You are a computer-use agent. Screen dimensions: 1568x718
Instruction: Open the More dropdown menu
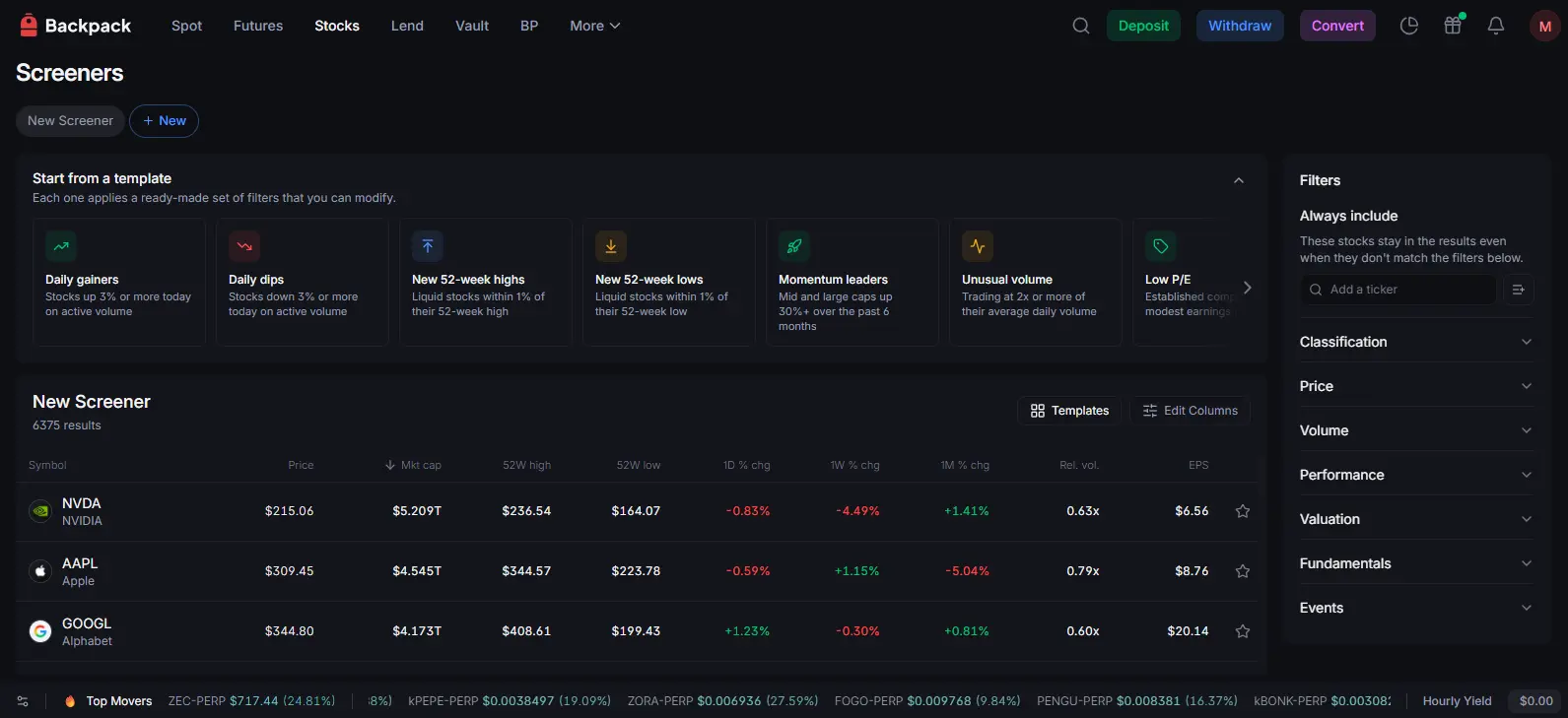[x=594, y=26]
